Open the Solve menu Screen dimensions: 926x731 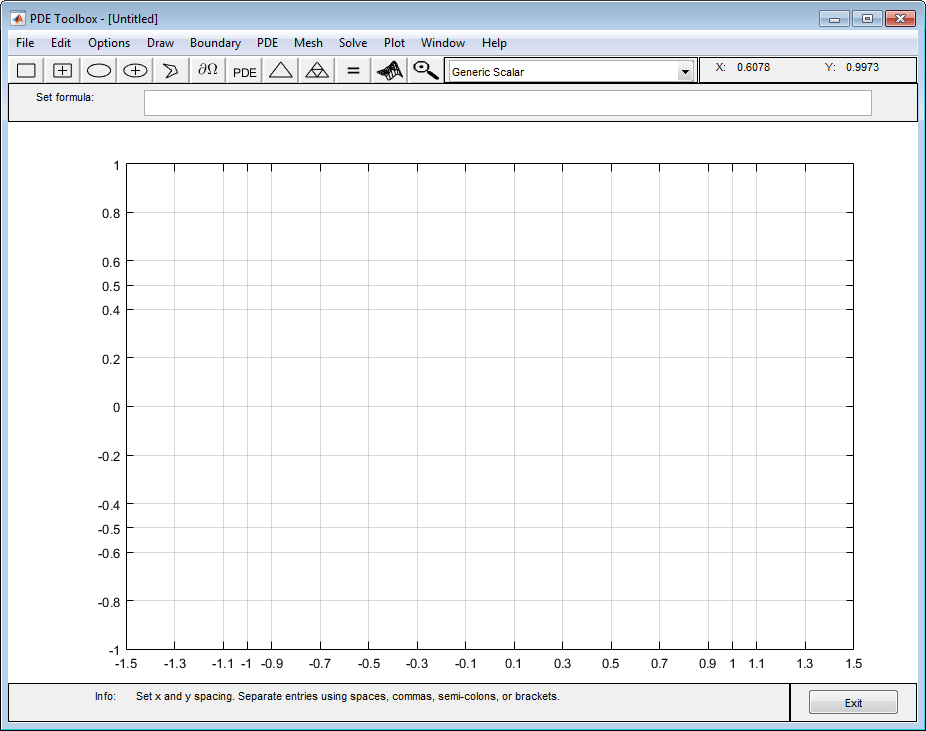click(353, 43)
